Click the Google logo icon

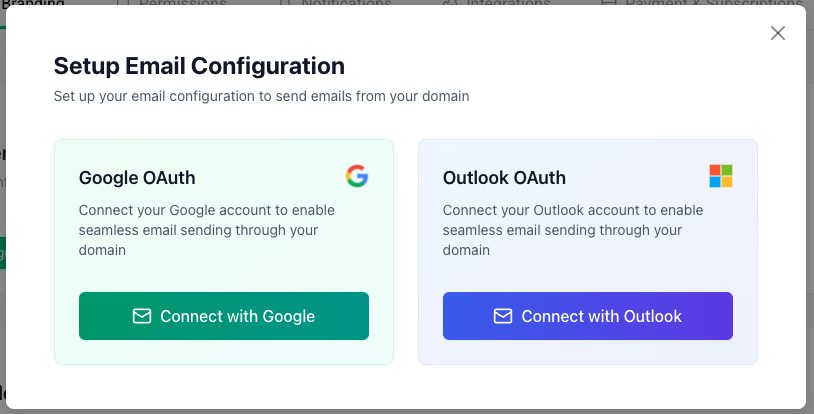[357, 177]
